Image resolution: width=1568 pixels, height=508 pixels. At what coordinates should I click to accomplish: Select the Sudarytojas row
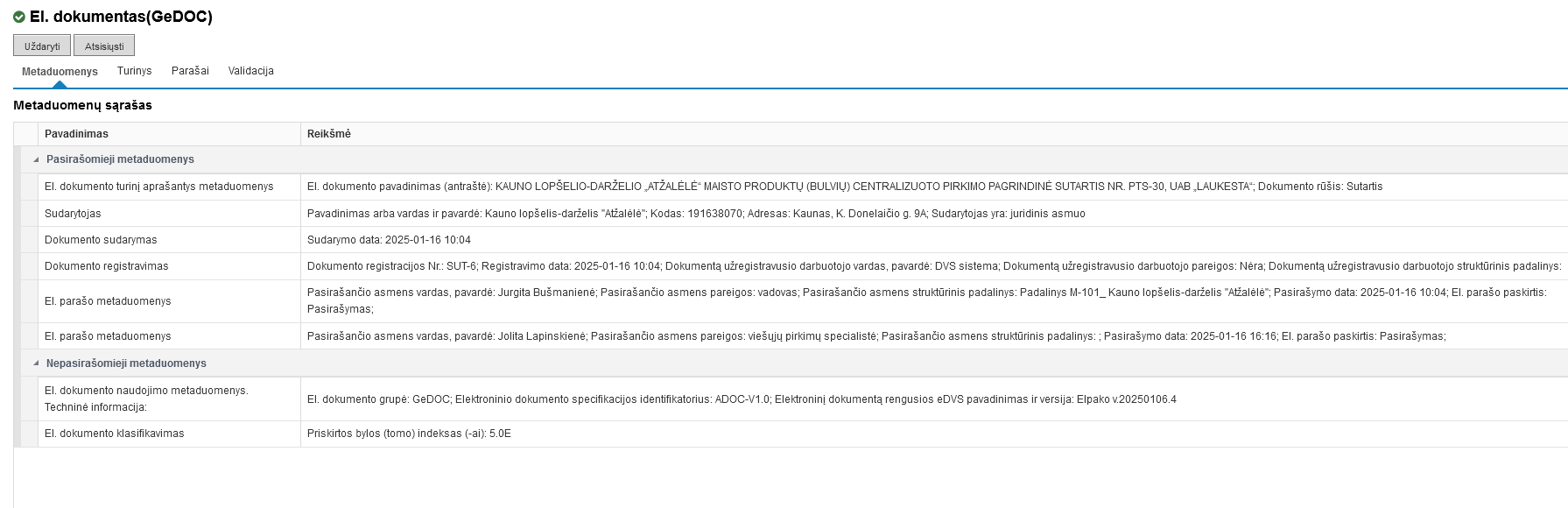coord(74,214)
